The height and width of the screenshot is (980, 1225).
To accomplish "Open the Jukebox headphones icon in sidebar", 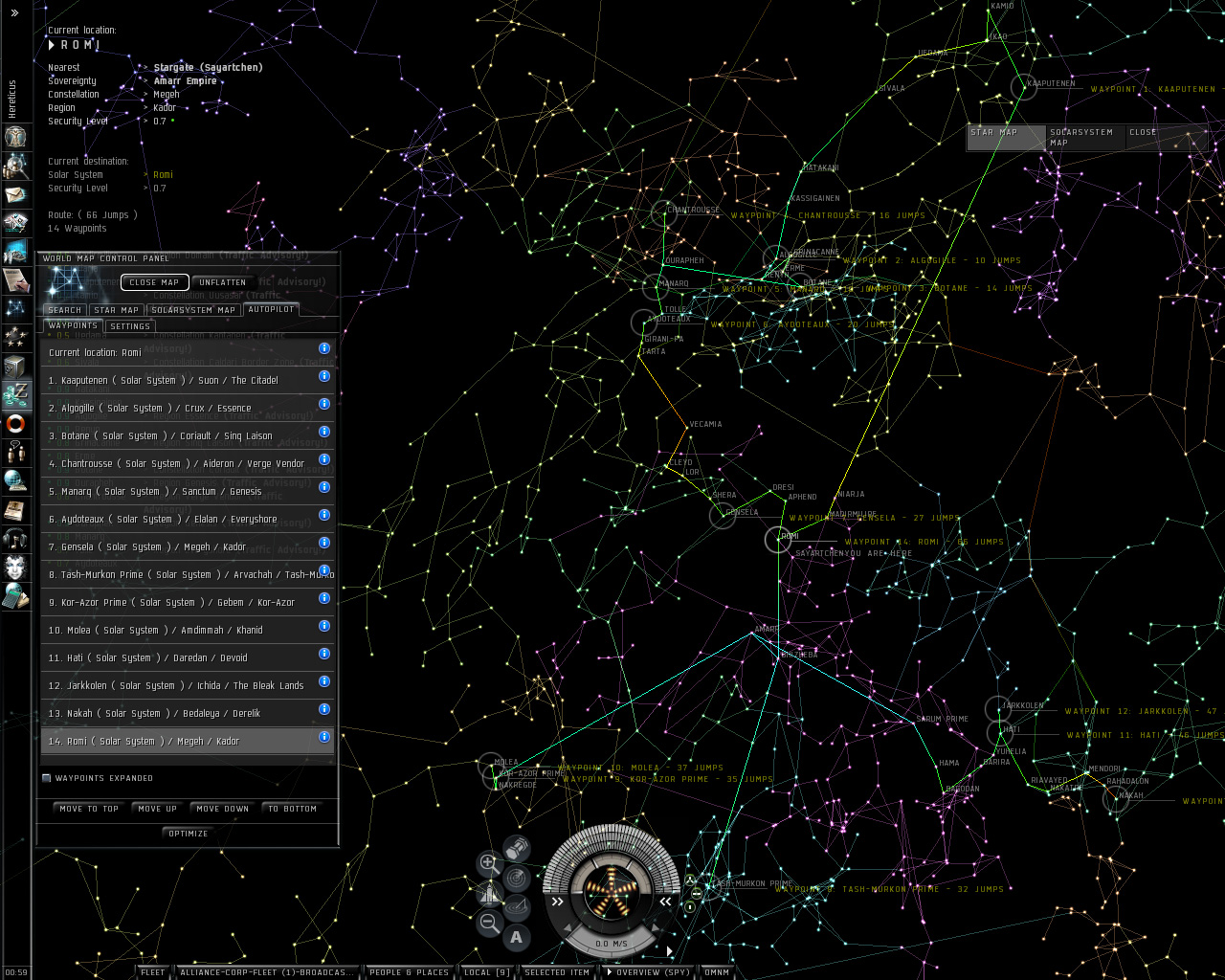I will tap(15, 538).
